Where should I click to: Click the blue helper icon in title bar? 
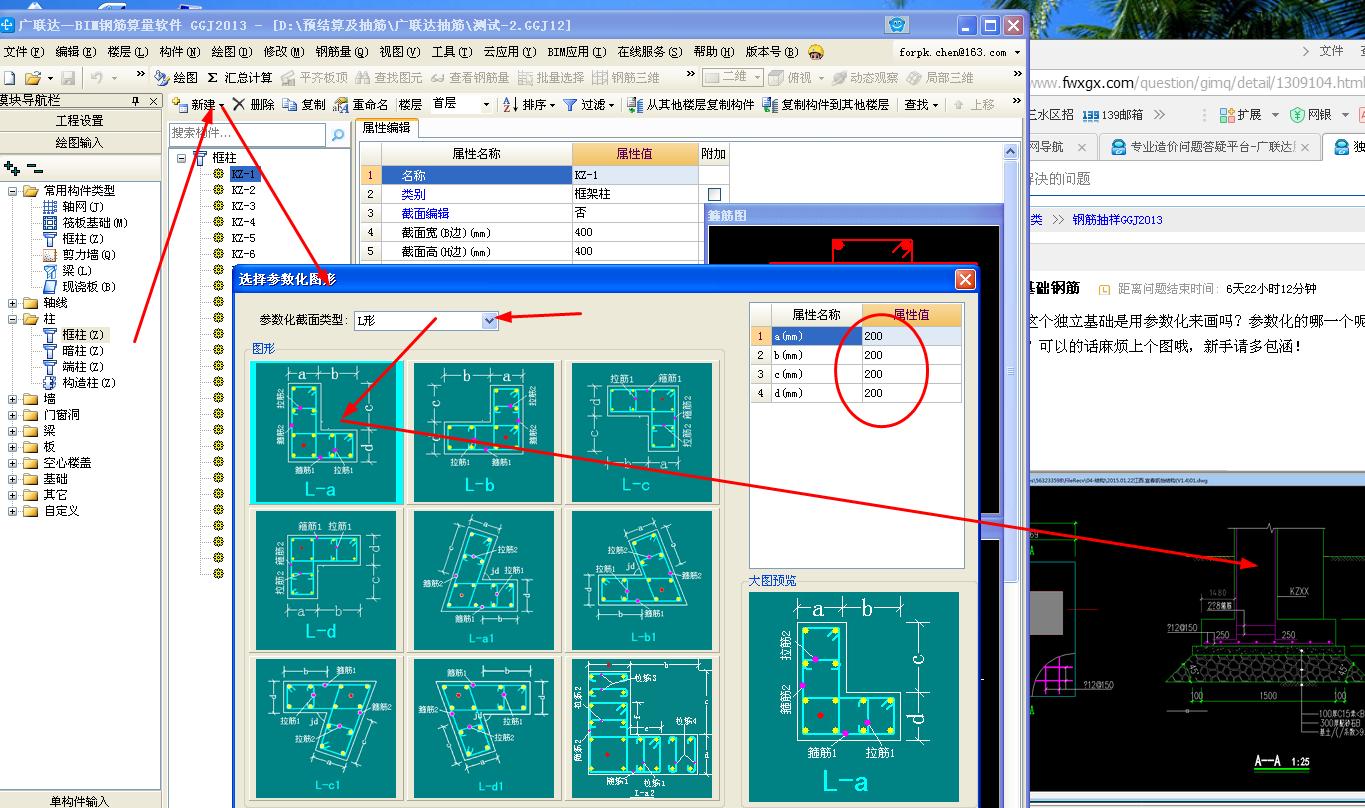click(898, 25)
